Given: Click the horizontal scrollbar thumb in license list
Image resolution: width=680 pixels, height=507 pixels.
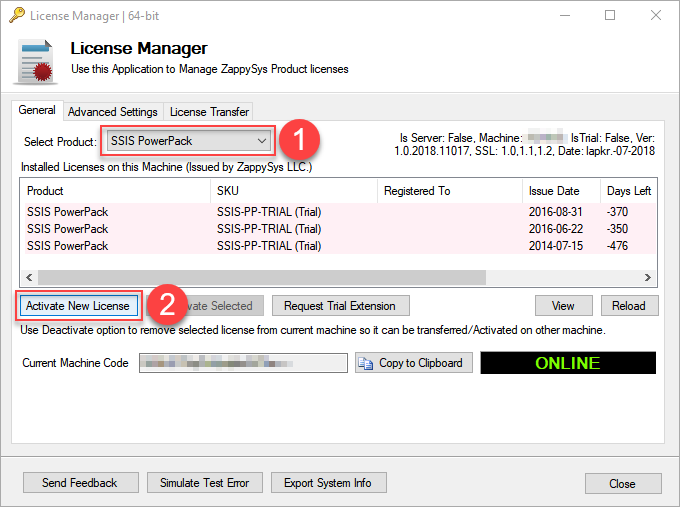Looking at the screenshot, I should 262,278.
